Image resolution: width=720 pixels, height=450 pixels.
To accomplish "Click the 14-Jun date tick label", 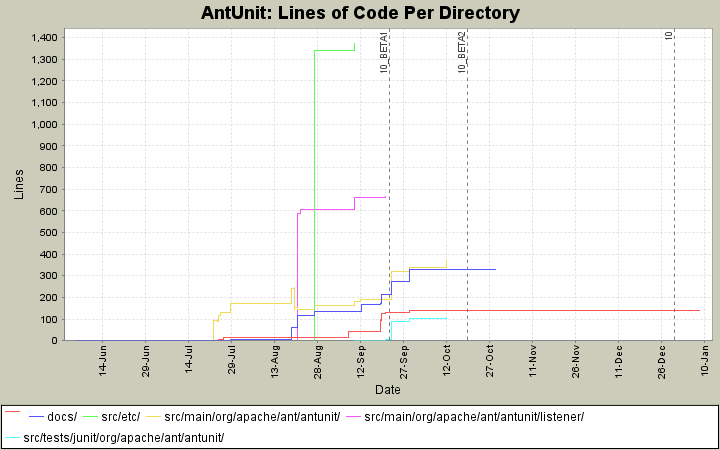I will coord(103,360).
